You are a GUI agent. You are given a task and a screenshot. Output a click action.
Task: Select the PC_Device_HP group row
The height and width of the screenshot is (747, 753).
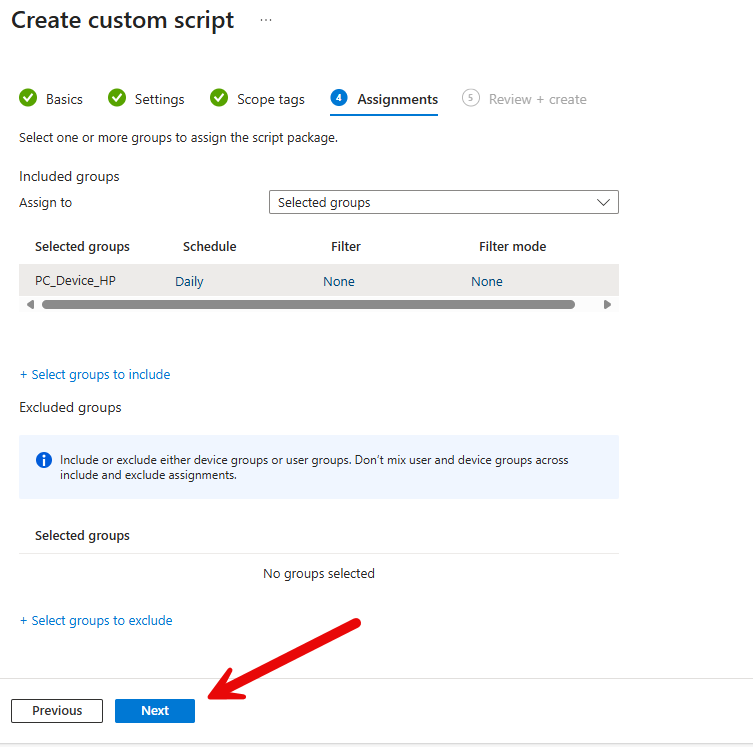[x=75, y=281]
